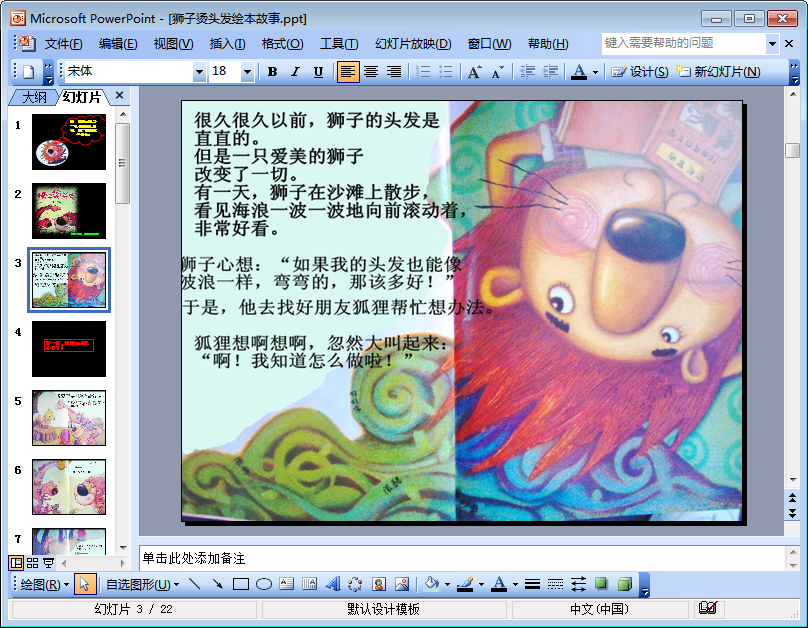Open the 插入(I) menu
Screen dimensions: 808x628
(227, 44)
